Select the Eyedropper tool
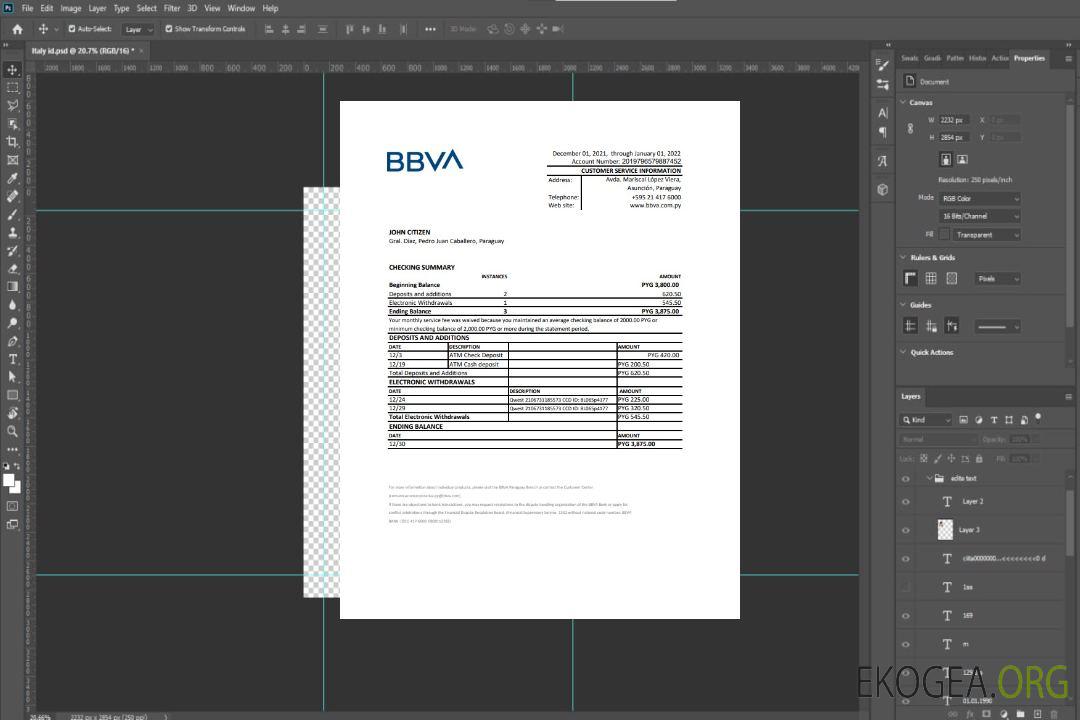Image resolution: width=1080 pixels, height=720 pixels. (x=12, y=178)
